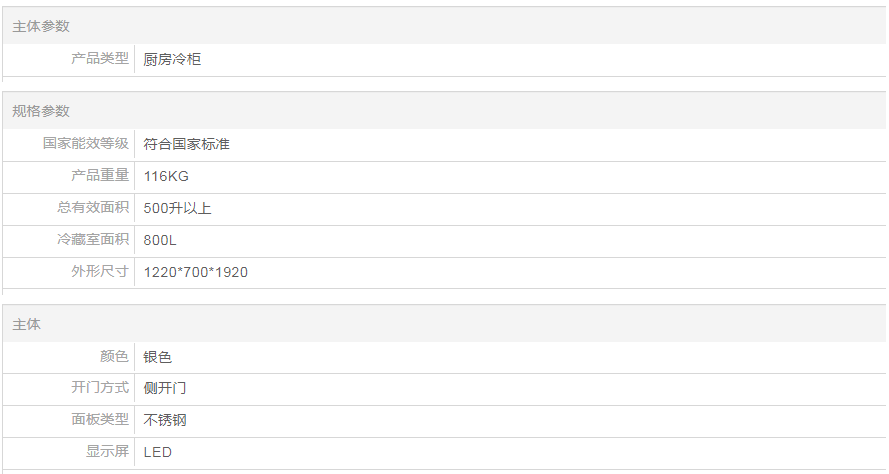
Task: Click the LED display value
Action: point(158,452)
